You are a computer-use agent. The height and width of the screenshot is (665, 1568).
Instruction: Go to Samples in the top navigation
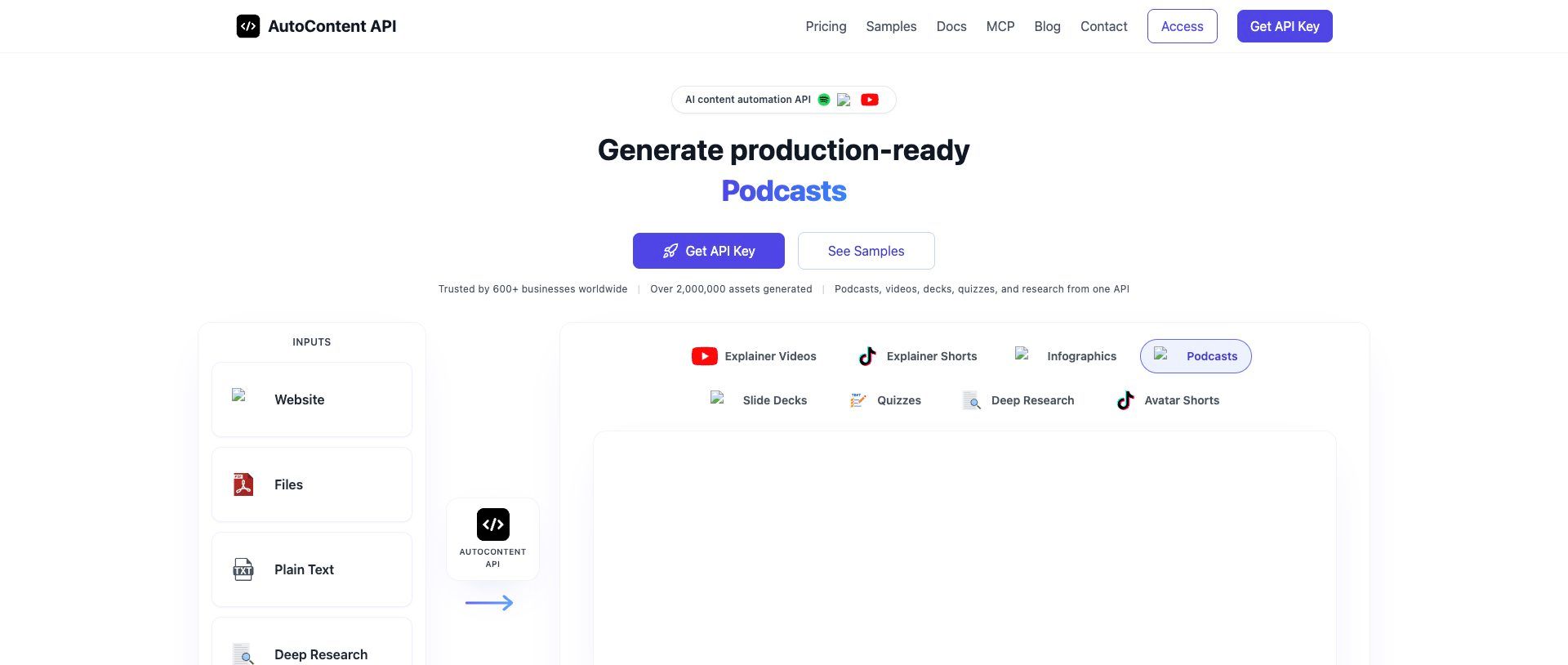[x=891, y=26]
